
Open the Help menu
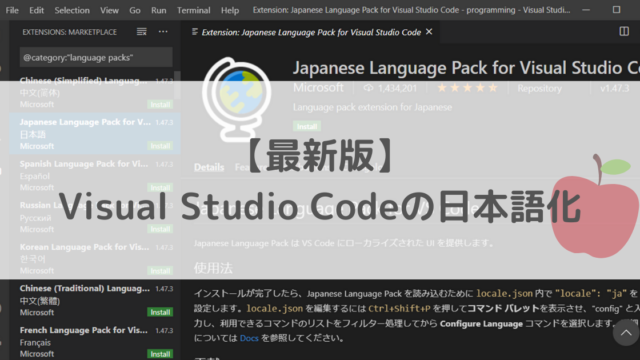click(230, 10)
